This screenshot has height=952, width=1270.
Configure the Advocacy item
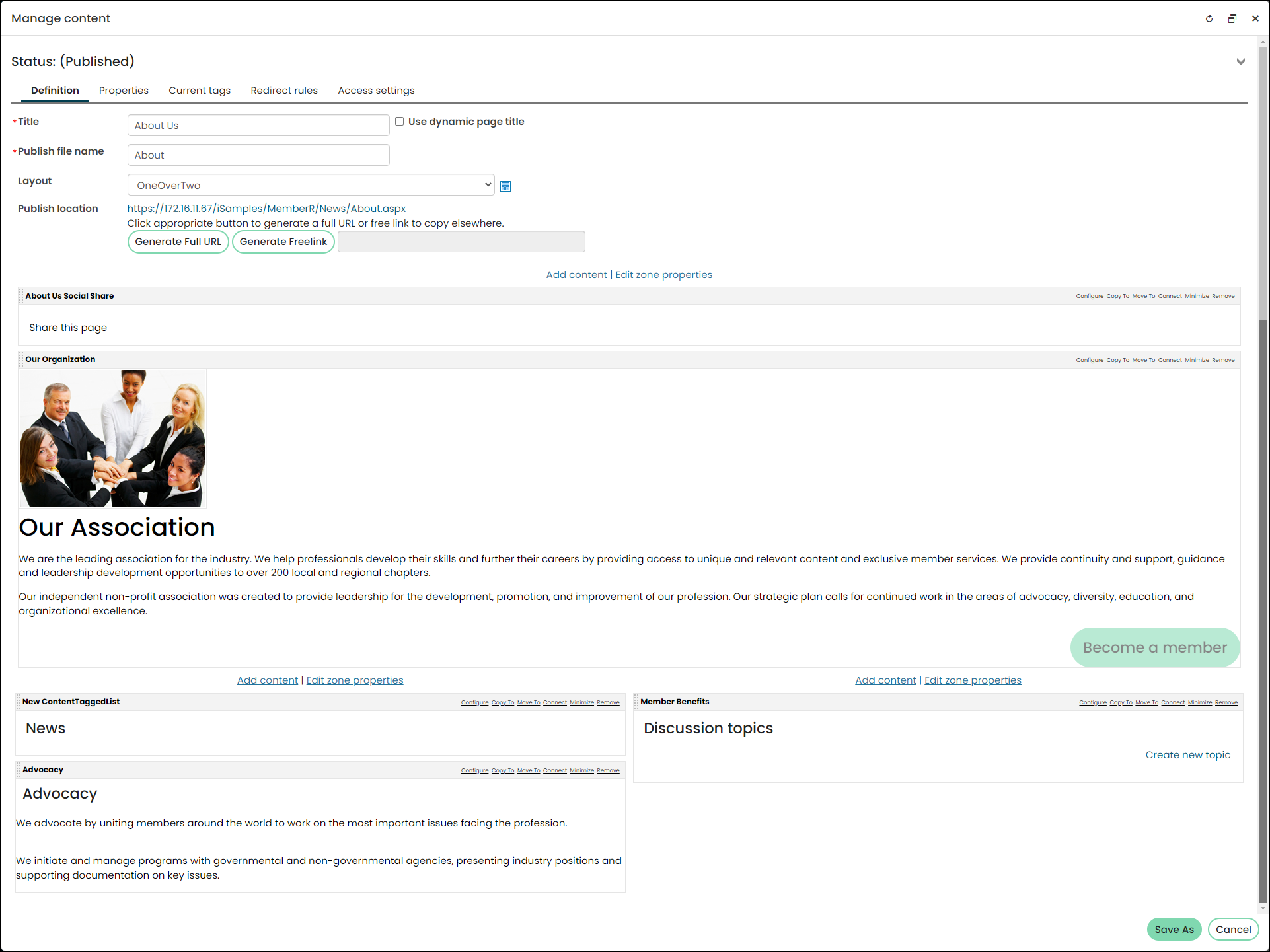[475, 770]
